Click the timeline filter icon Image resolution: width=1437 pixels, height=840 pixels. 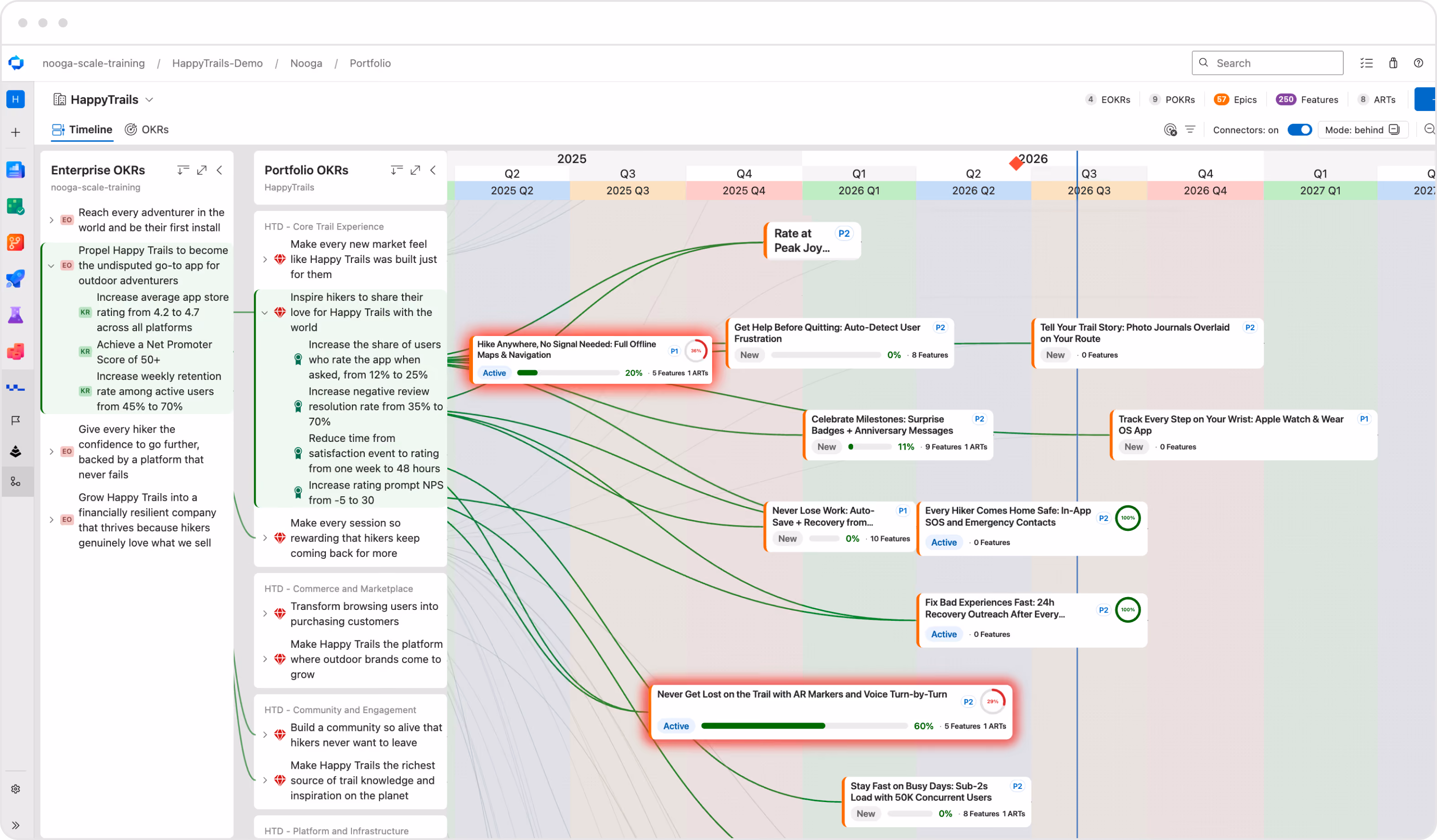coord(1190,130)
